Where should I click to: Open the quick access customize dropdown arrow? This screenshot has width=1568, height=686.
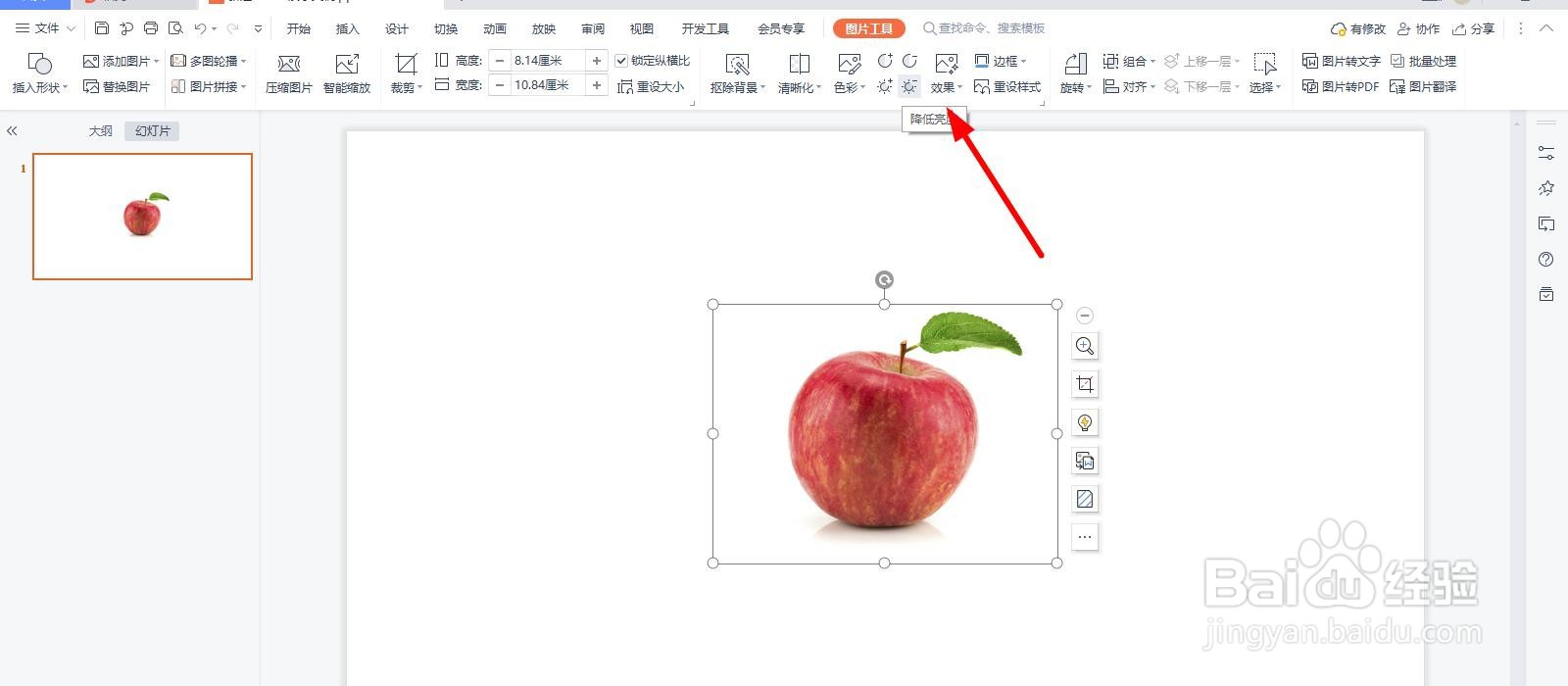[x=258, y=28]
